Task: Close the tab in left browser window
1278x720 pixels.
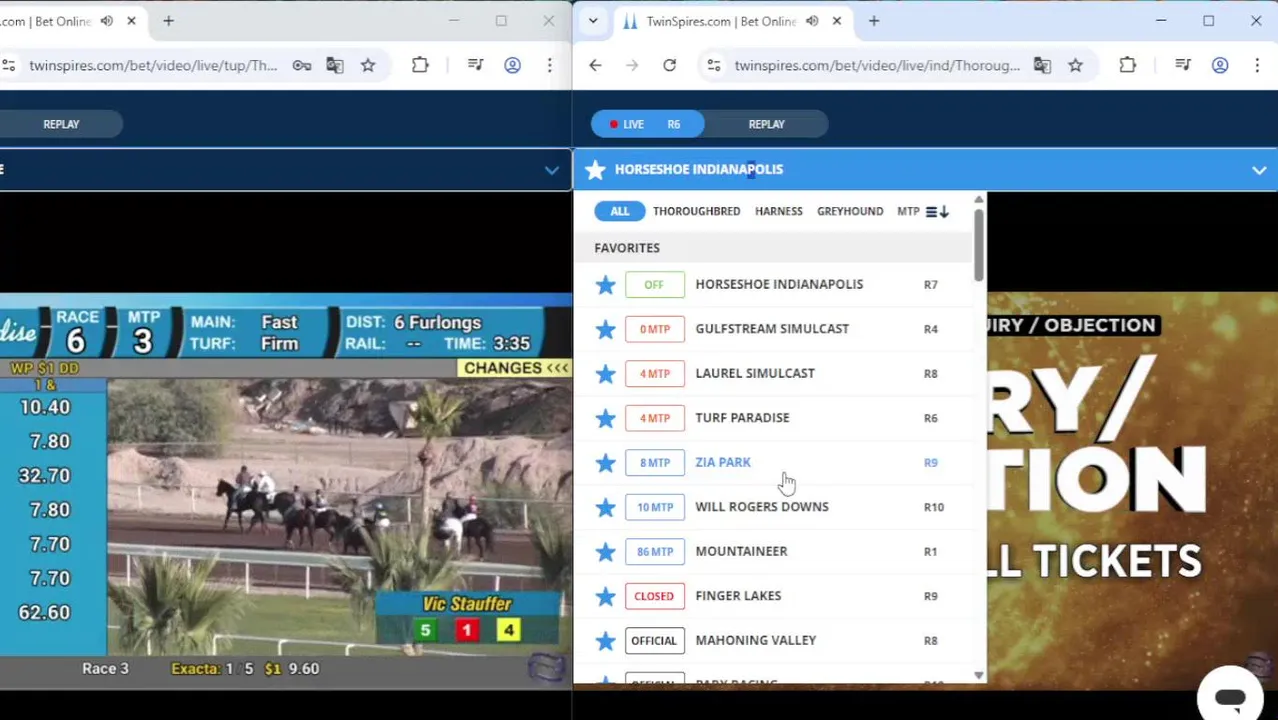Action: (x=131, y=21)
